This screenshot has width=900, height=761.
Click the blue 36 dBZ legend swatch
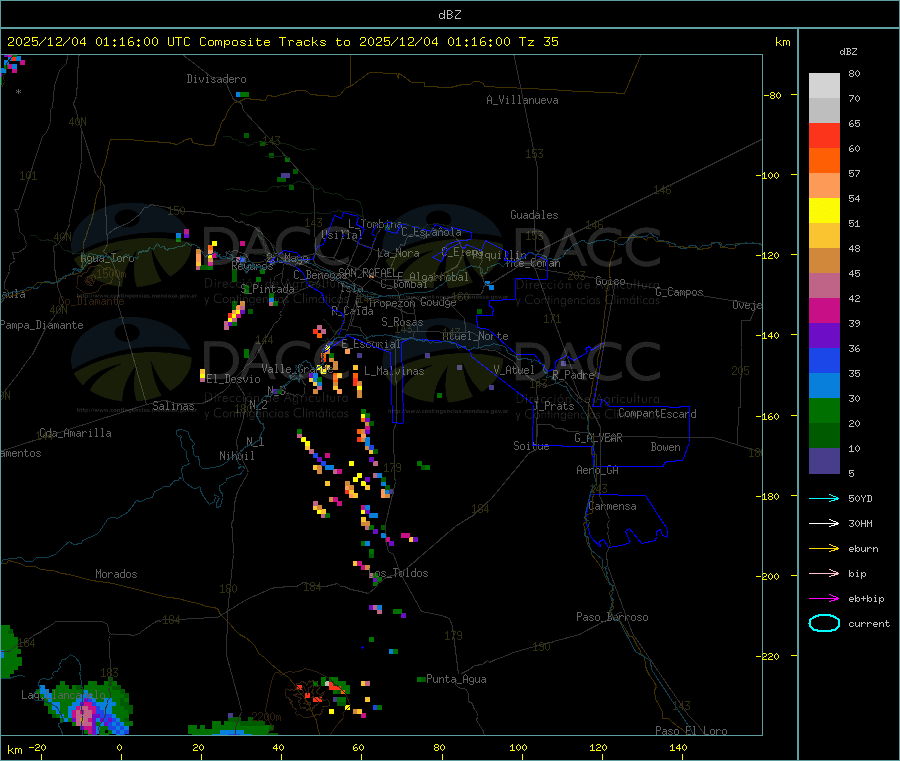(x=824, y=360)
